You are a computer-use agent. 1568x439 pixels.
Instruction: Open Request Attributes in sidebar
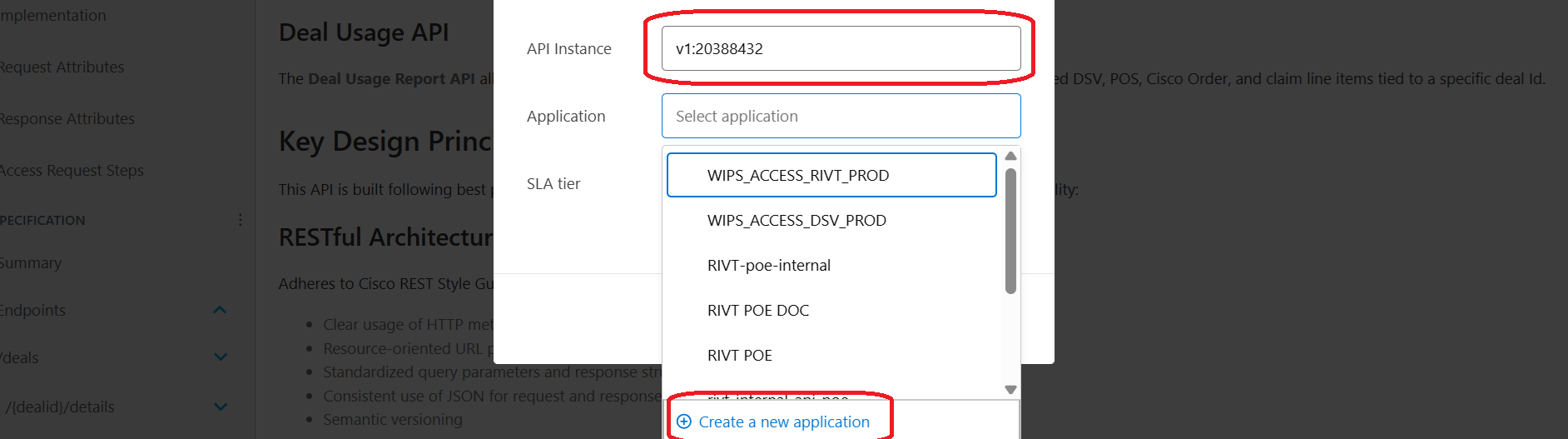tap(62, 67)
